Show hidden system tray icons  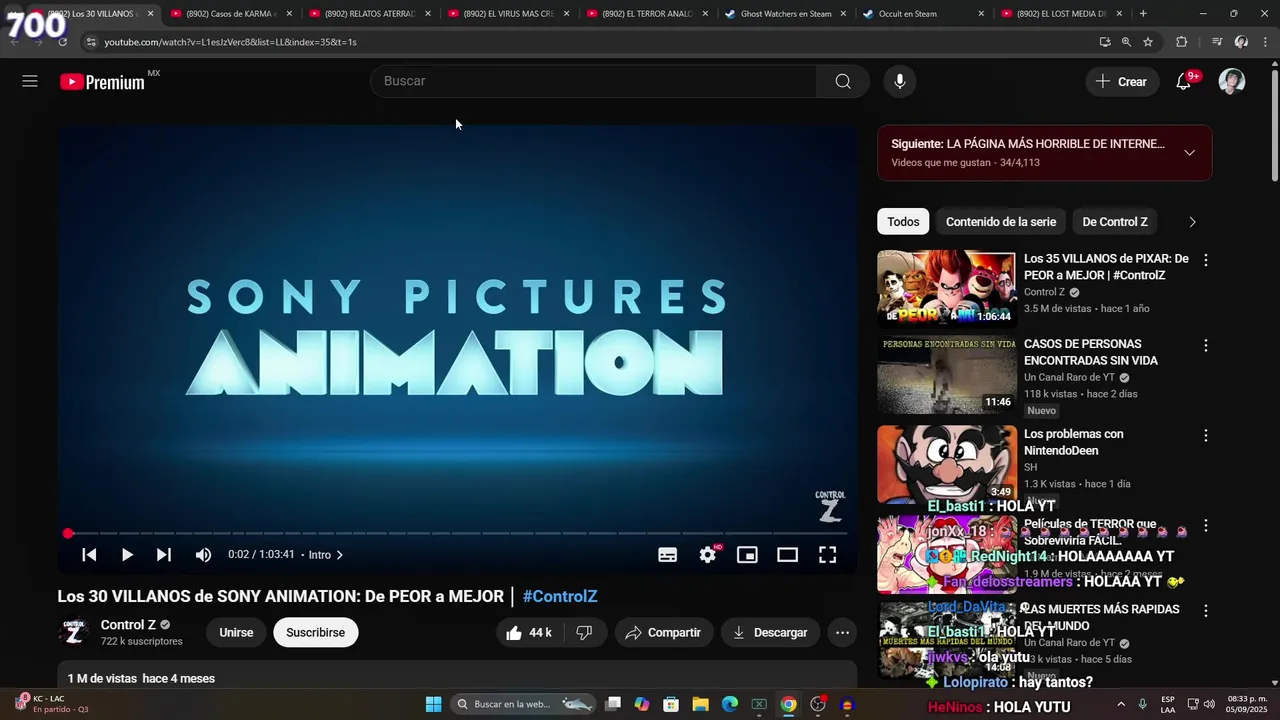[x=1120, y=705]
